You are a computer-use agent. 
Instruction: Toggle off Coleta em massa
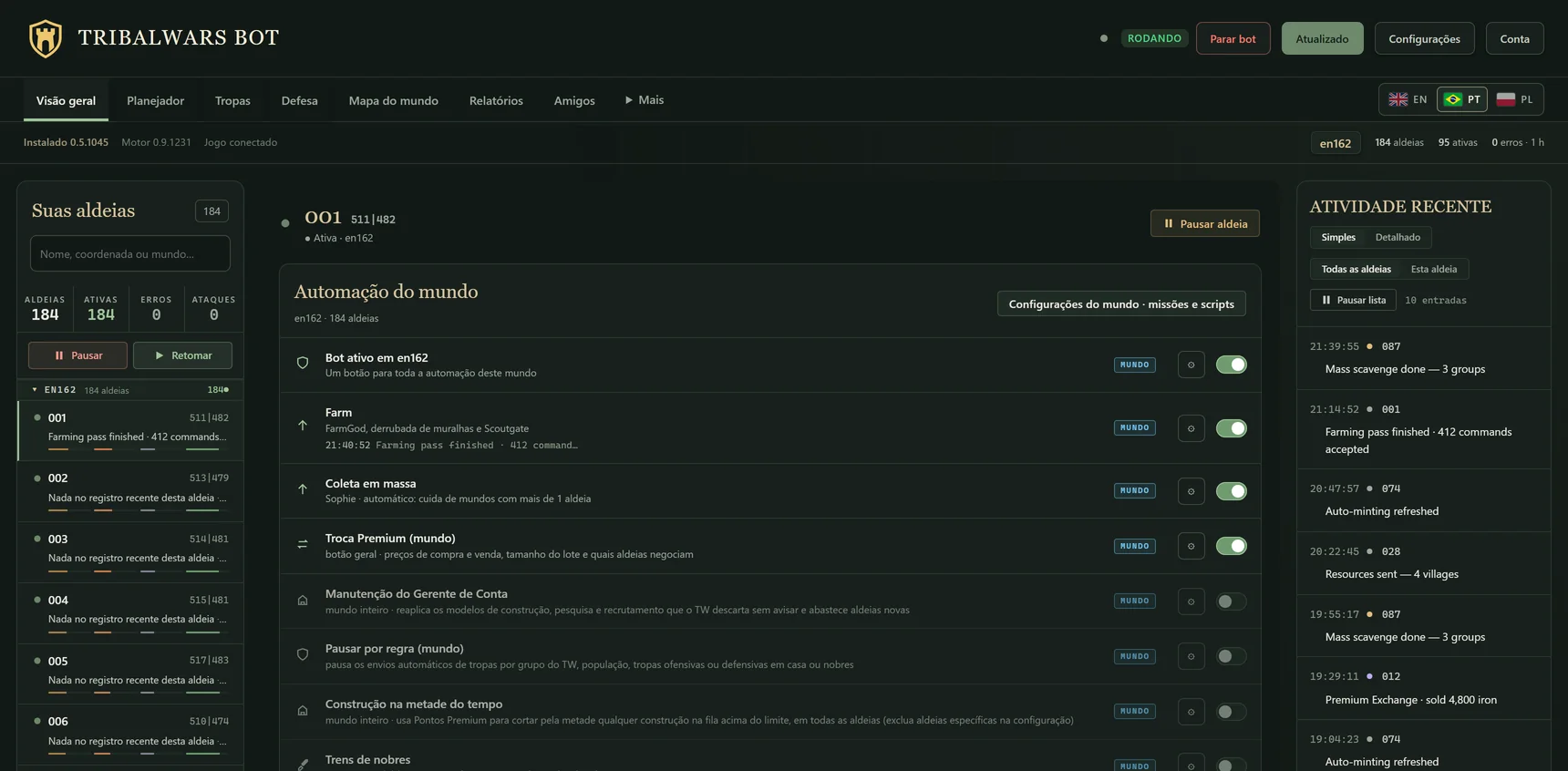point(1231,491)
